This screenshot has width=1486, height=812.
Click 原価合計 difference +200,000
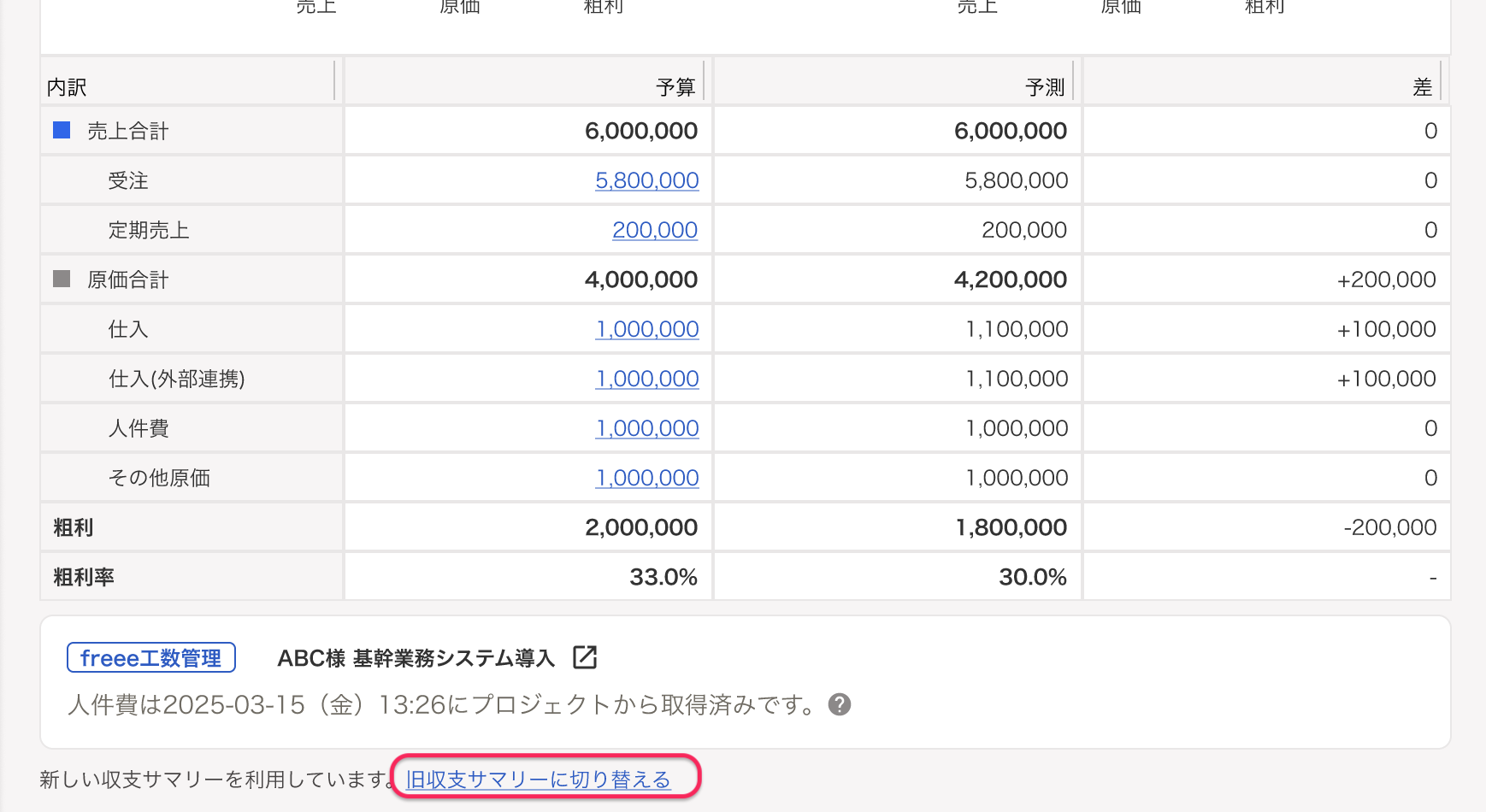pos(1387,279)
